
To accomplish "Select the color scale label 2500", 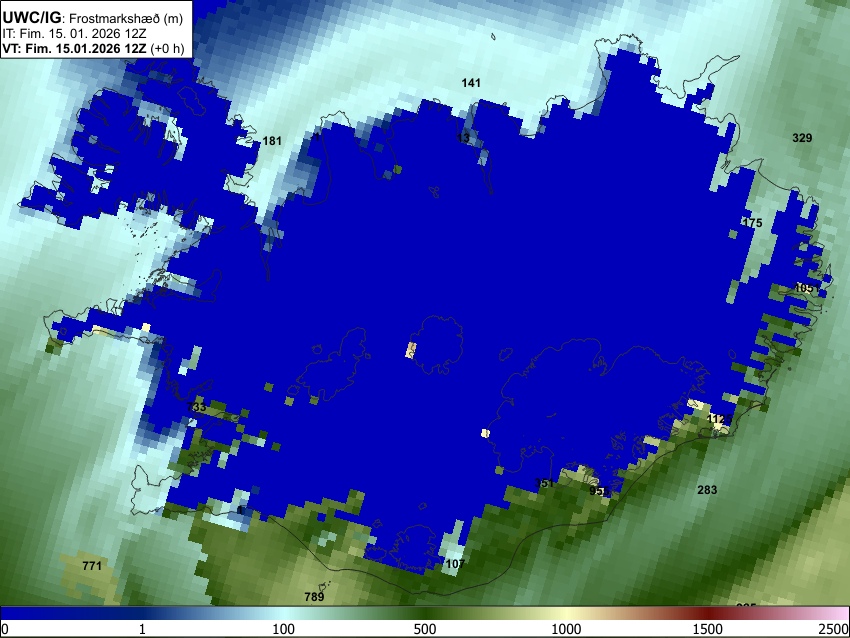I will pyautogui.click(x=834, y=629).
